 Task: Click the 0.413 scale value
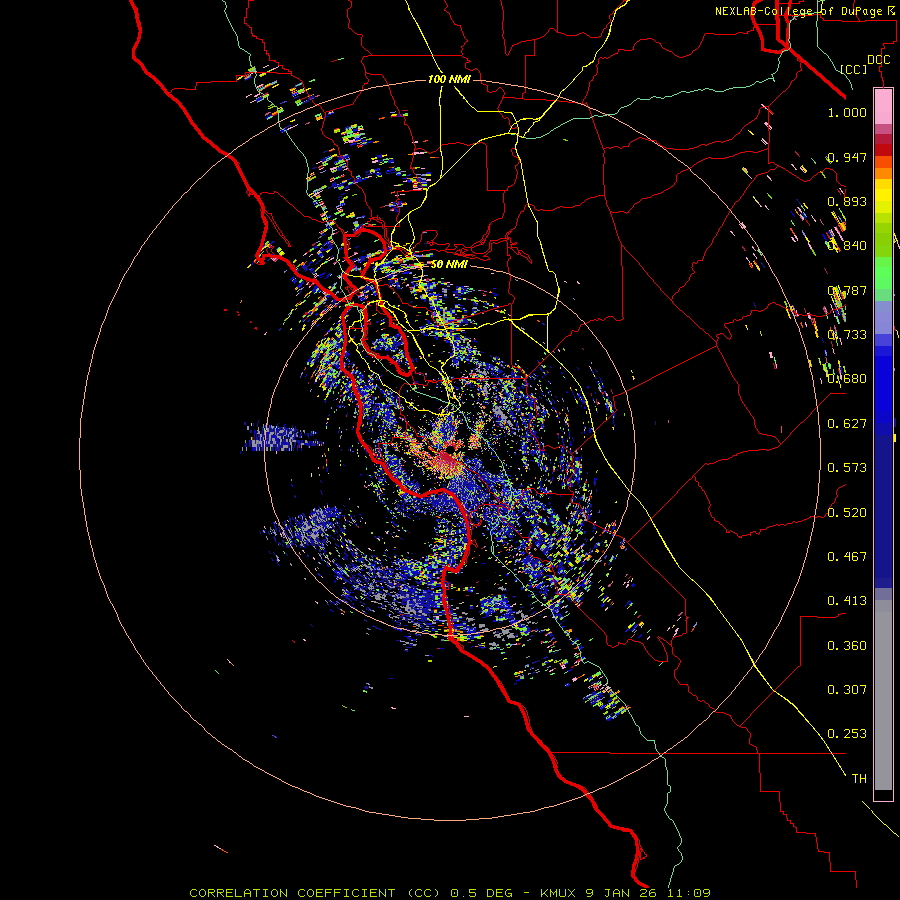point(847,601)
